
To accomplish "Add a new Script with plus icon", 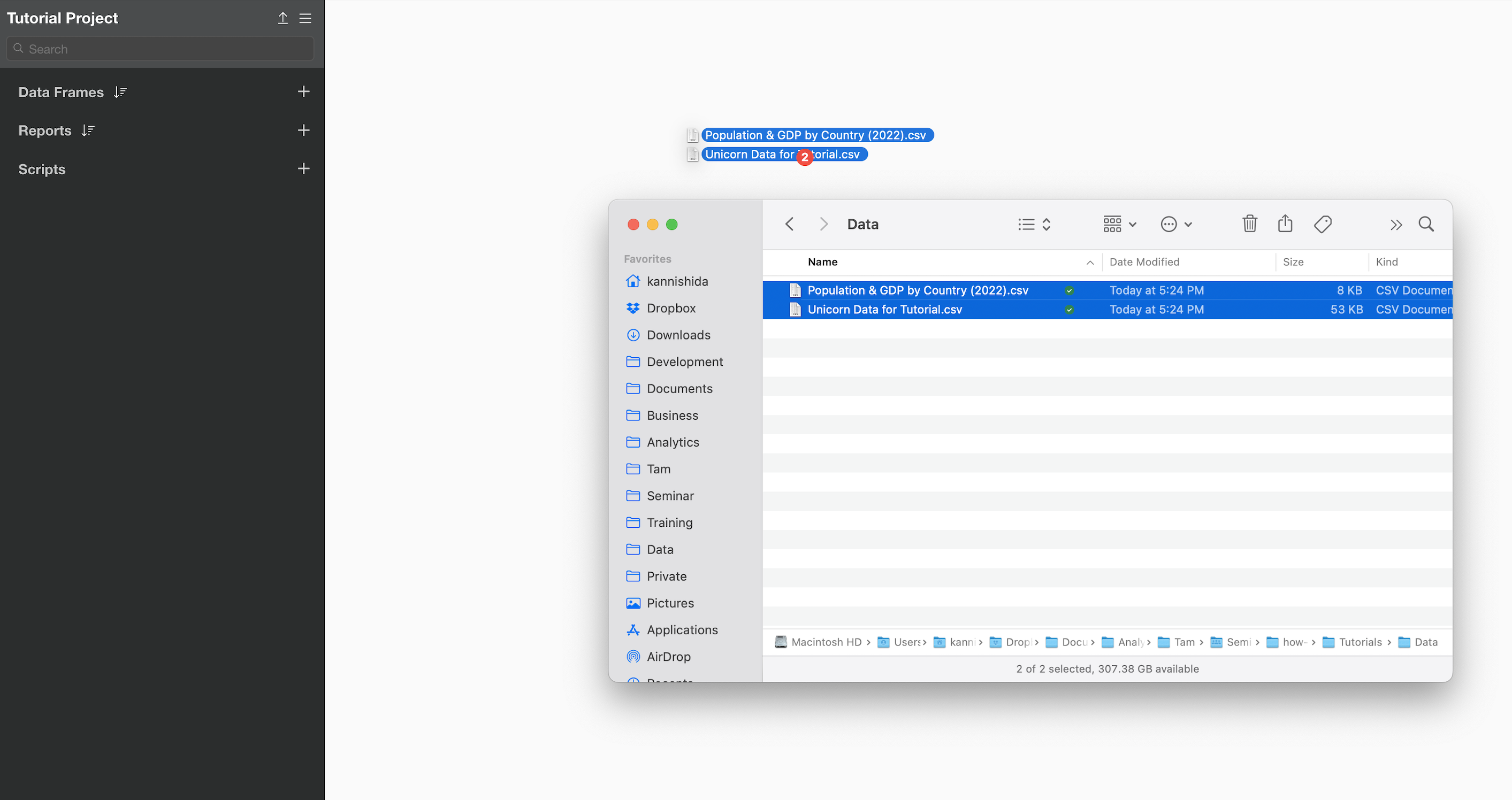I will click(303, 169).
